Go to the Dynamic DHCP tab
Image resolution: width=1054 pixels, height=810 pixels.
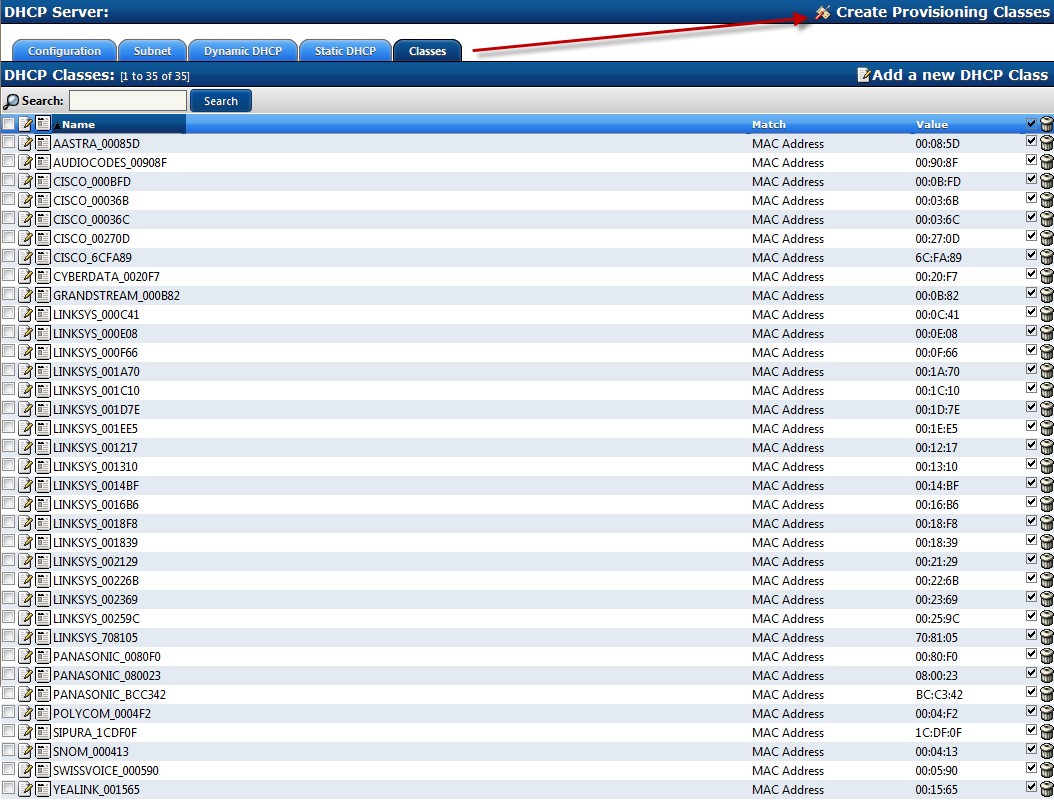click(243, 51)
